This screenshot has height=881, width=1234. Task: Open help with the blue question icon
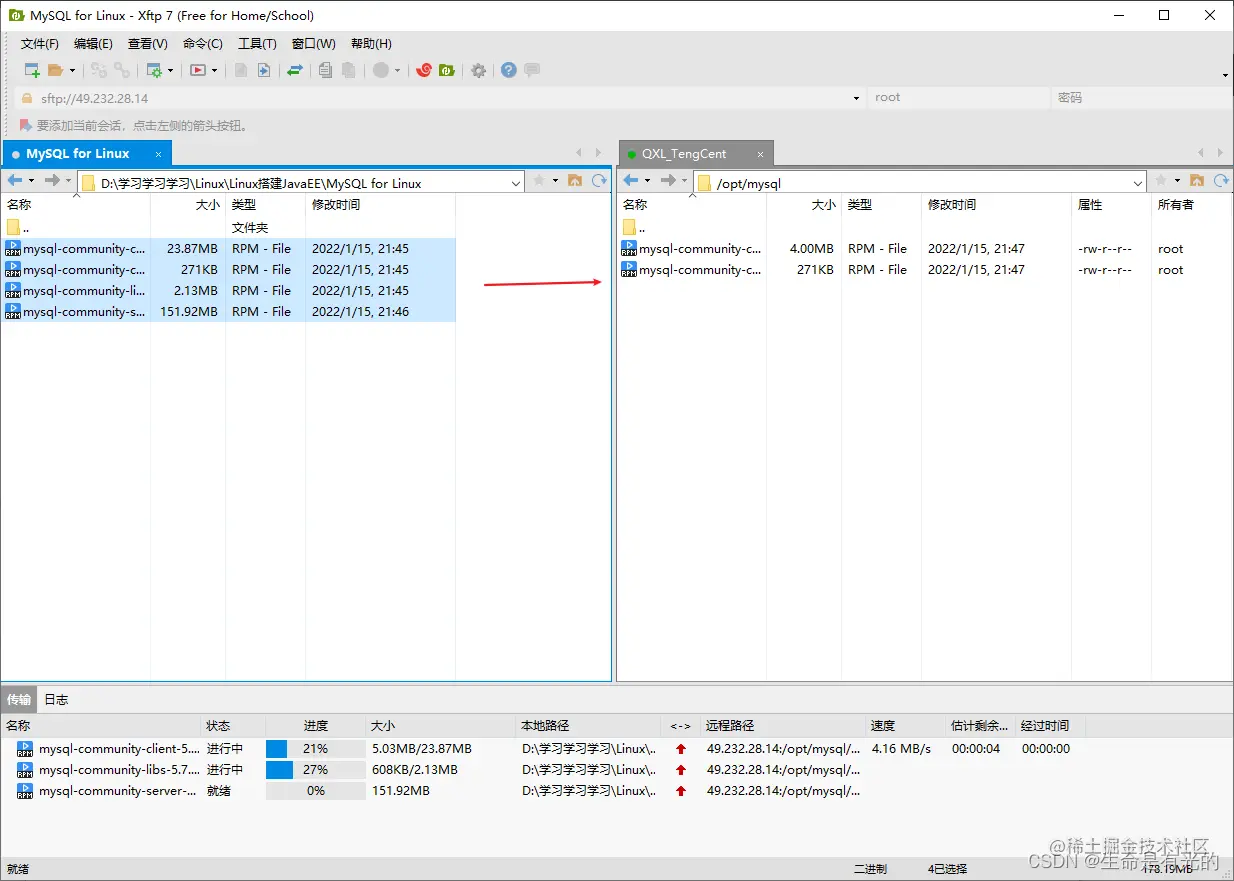coord(509,70)
